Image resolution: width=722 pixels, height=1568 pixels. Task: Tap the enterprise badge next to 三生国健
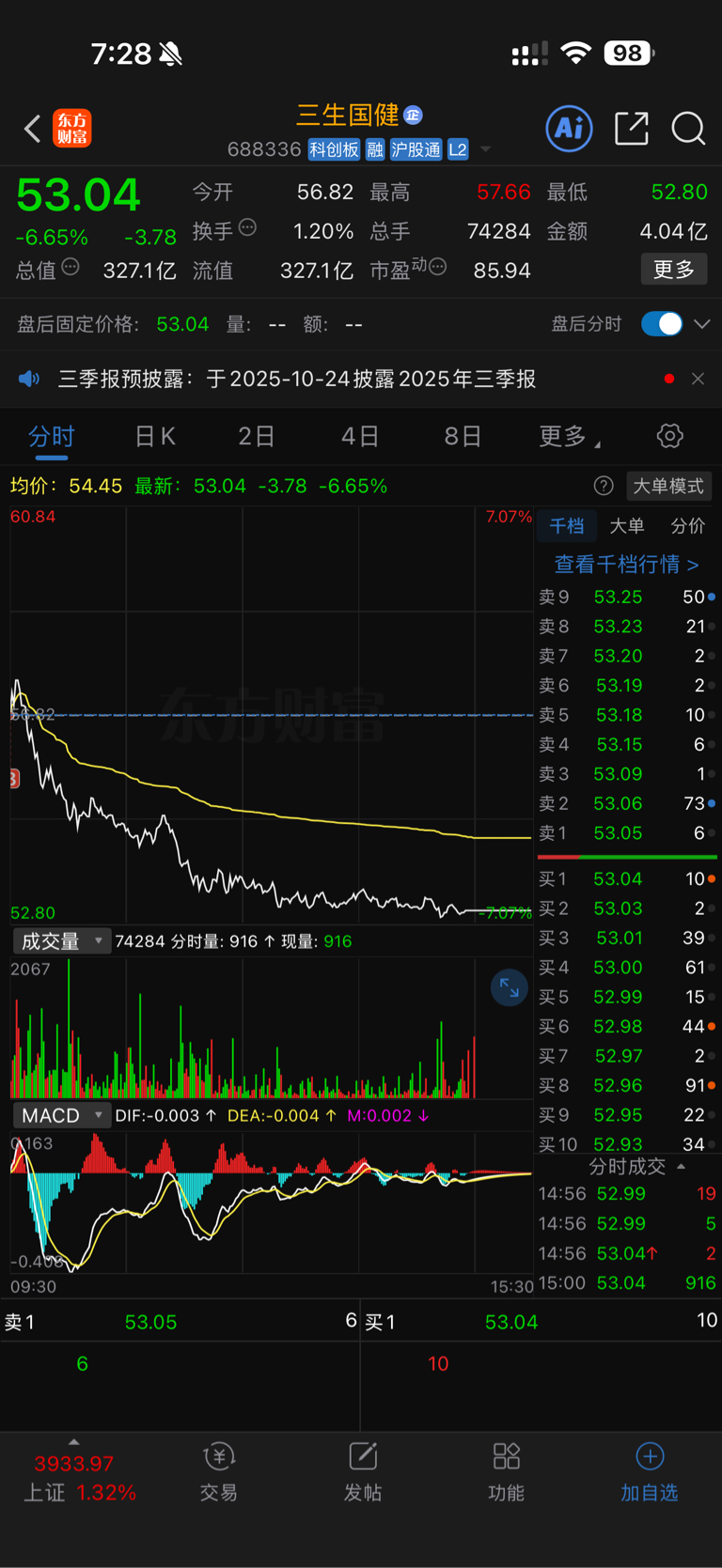413,115
